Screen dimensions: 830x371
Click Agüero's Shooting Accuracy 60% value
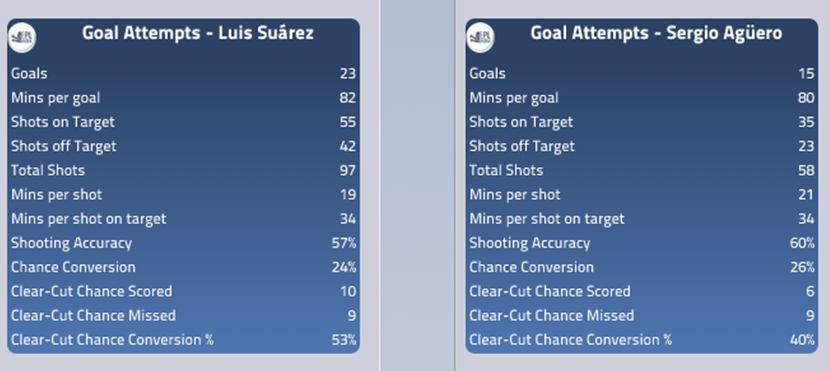[802, 243]
